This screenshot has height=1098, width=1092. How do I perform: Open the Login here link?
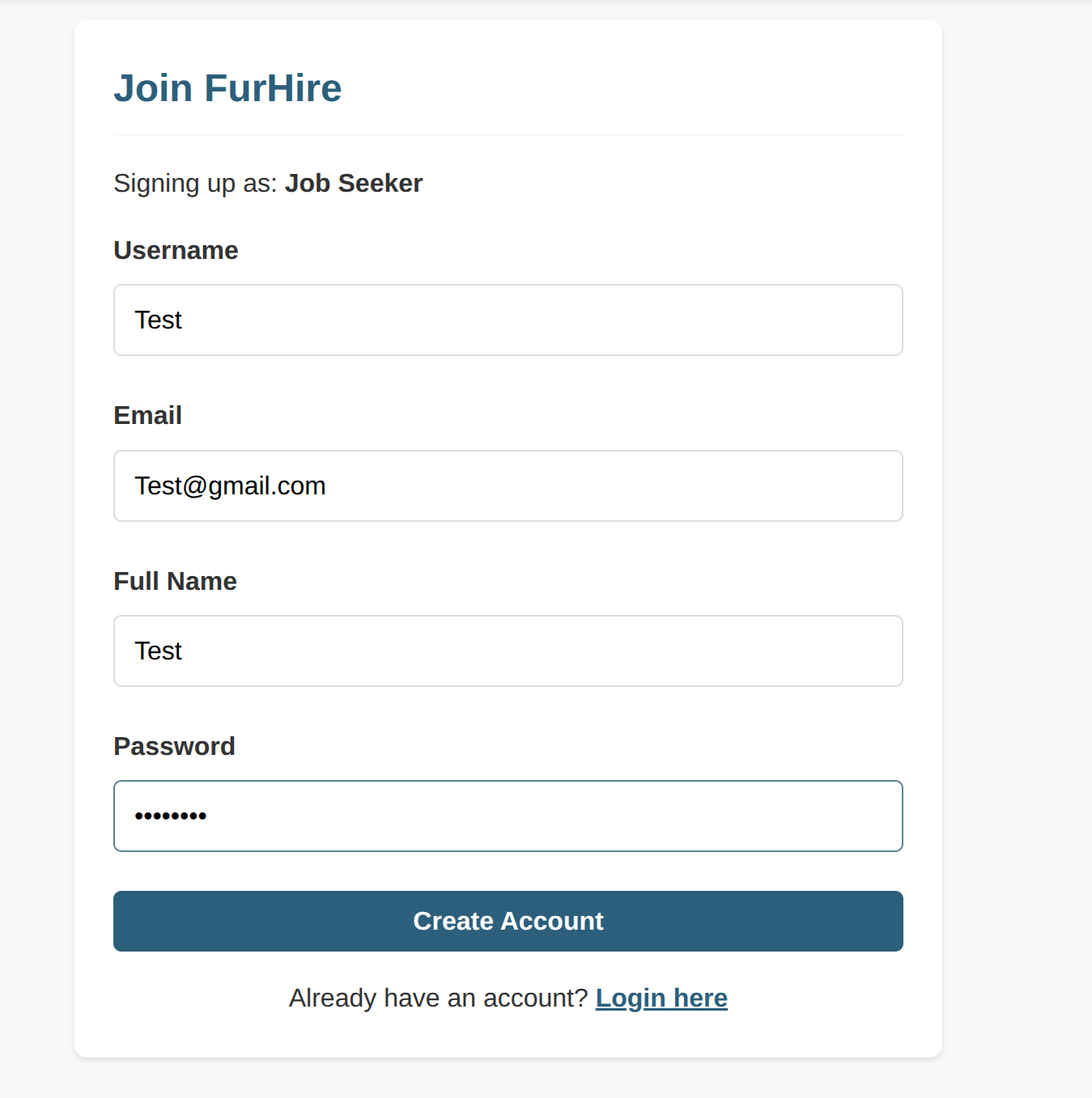click(661, 998)
